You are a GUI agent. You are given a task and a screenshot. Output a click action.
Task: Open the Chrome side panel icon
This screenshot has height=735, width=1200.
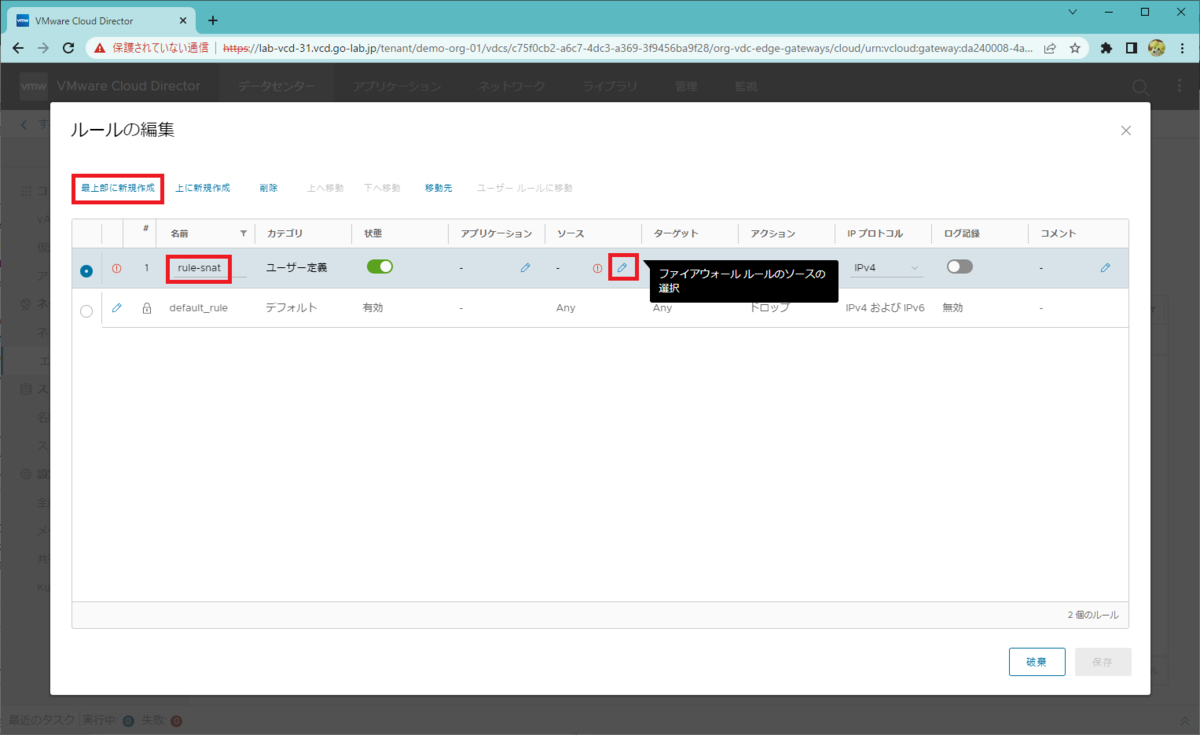tap(1132, 47)
